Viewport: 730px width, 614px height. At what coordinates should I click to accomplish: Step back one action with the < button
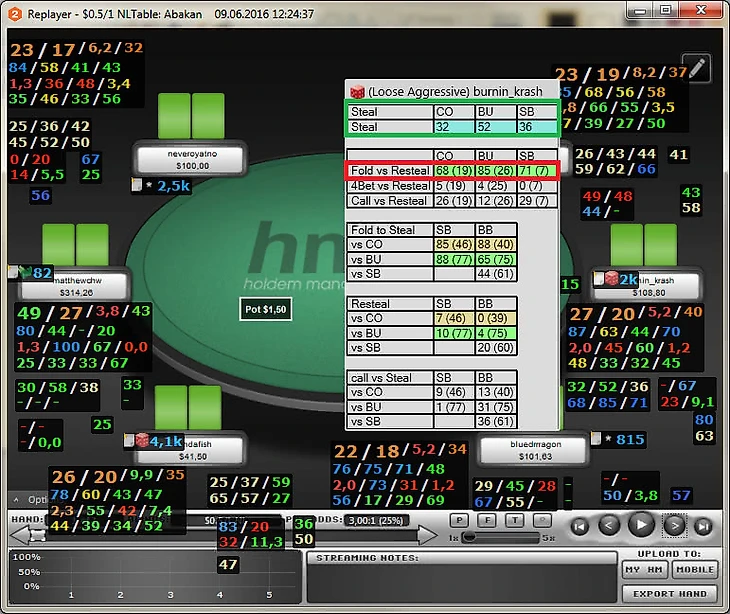click(608, 526)
